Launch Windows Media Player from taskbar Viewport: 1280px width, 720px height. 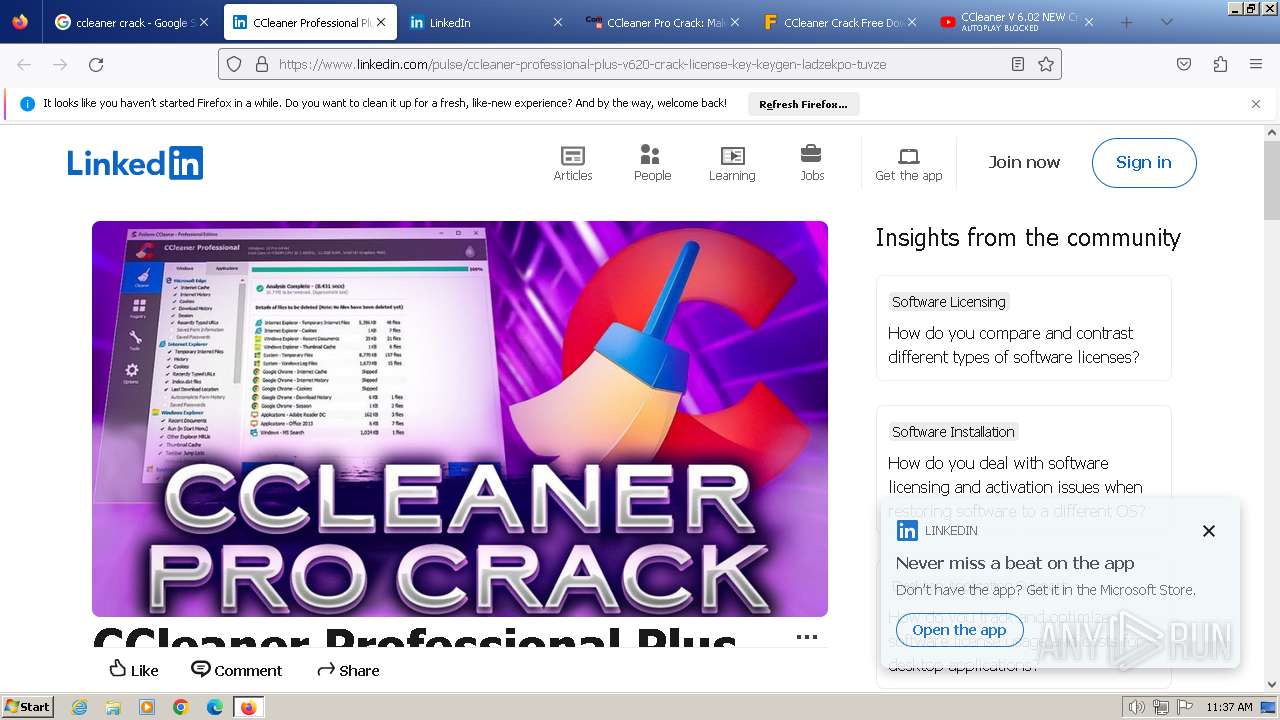pos(147,707)
